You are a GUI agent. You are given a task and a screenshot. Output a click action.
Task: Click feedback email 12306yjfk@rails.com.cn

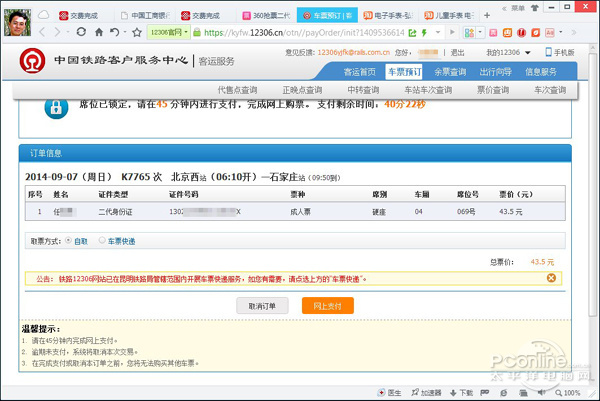click(x=354, y=52)
